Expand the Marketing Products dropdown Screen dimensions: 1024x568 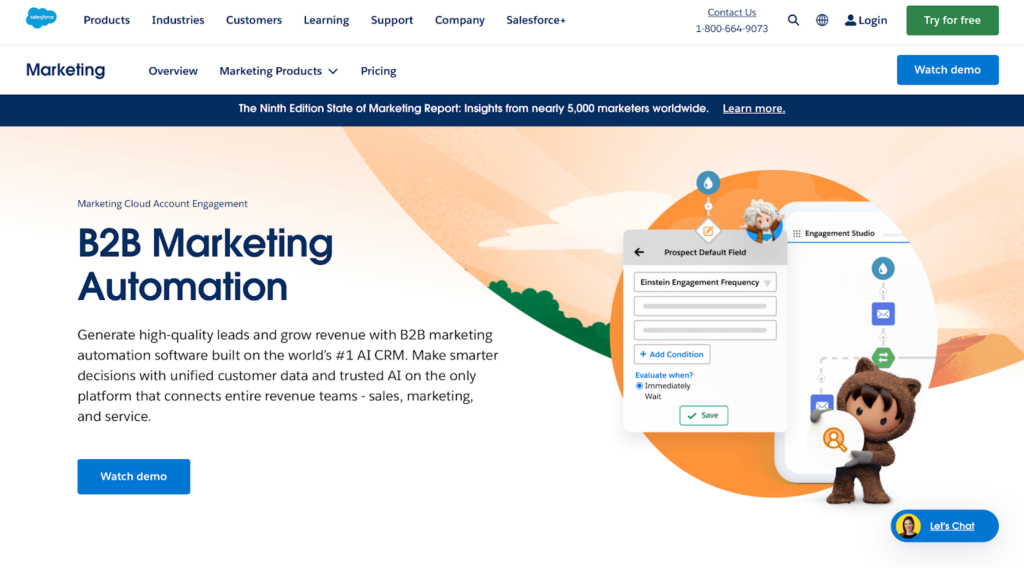point(278,71)
